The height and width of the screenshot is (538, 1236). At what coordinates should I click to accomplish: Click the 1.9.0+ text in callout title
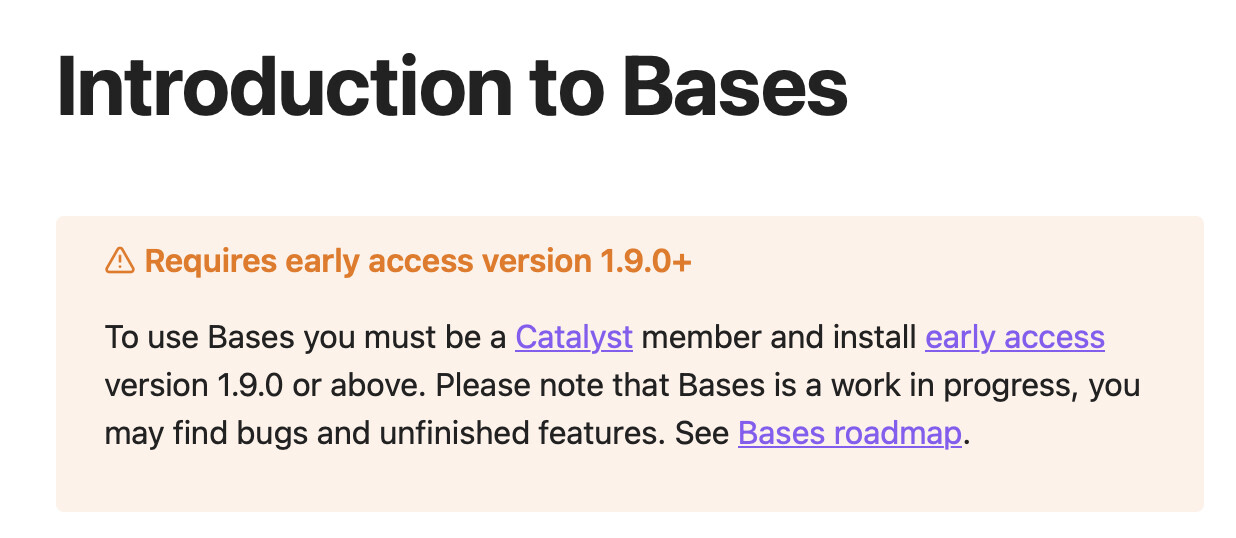click(646, 262)
